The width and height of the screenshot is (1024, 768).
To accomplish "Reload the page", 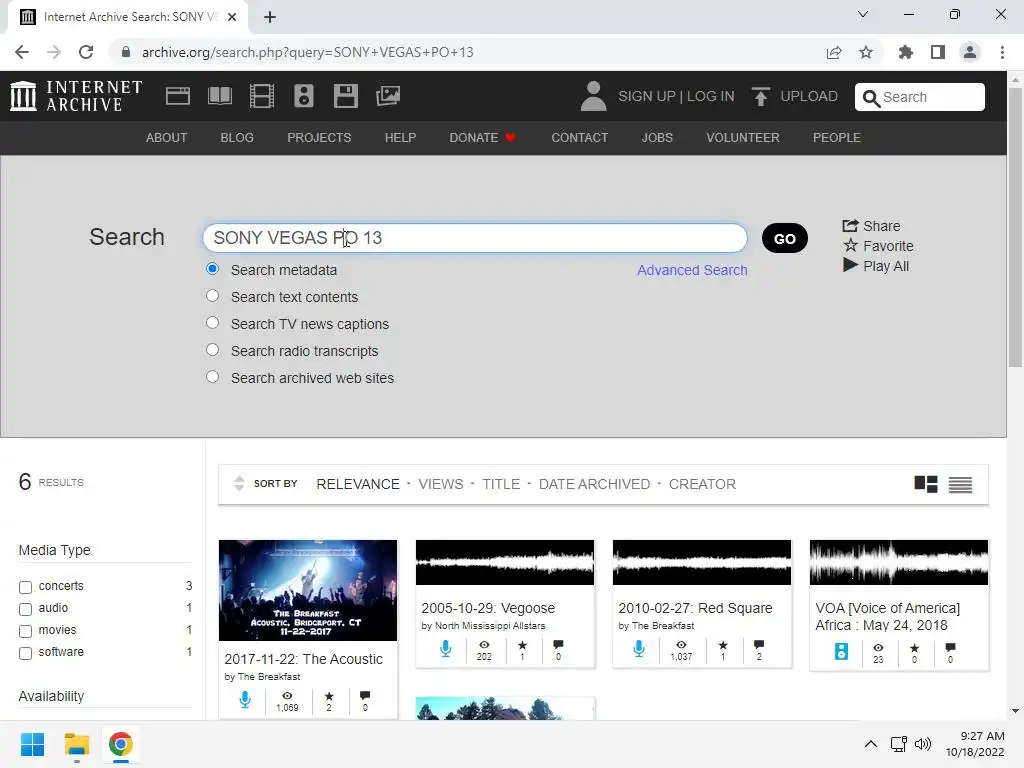I will [86, 52].
